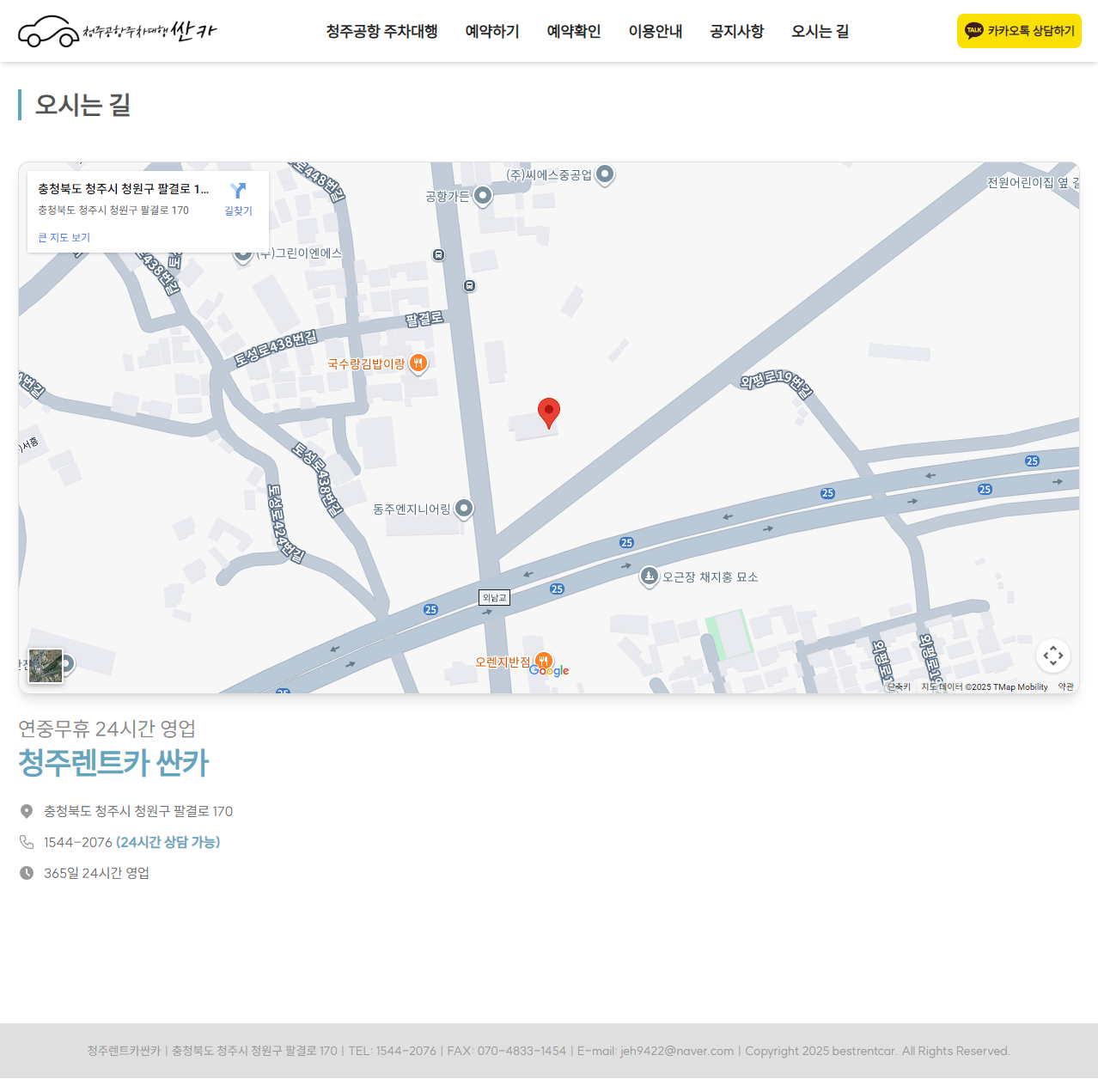
Task: Click the address line beside the pin icon
Action: [138, 811]
